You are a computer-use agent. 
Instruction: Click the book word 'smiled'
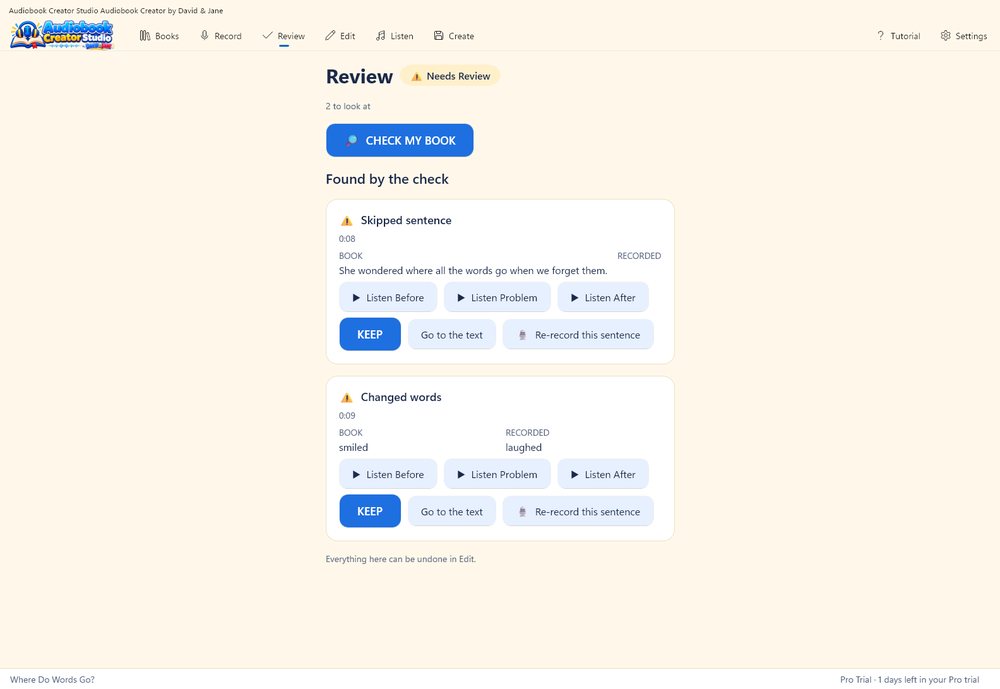pos(353,447)
